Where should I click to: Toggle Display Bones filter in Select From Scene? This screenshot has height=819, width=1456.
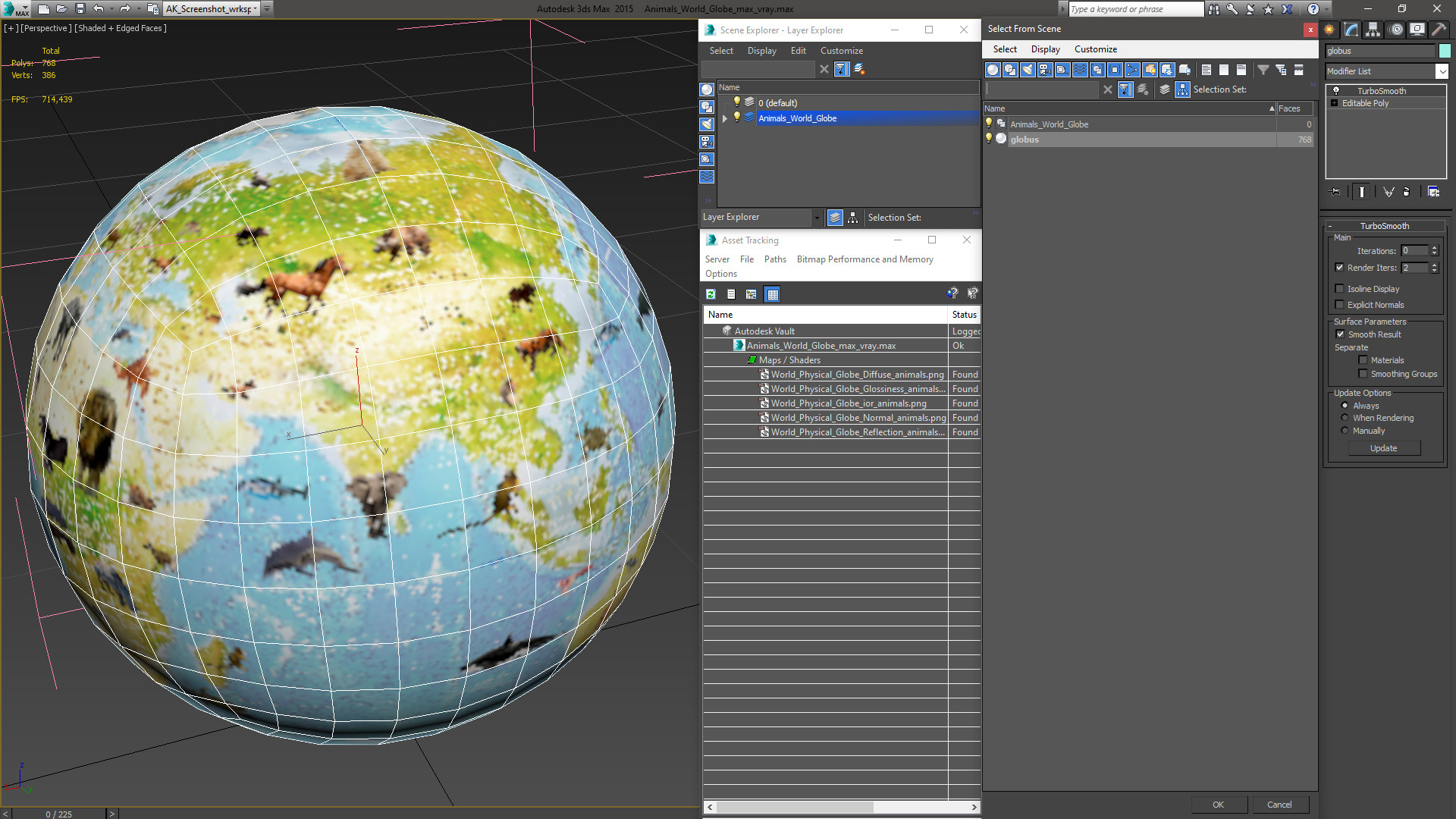1132,70
